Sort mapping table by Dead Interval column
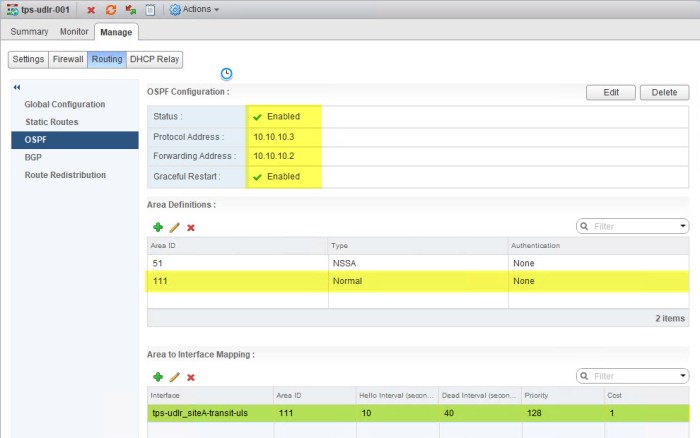This screenshot has width=700, height=438. tap(480, 396)
